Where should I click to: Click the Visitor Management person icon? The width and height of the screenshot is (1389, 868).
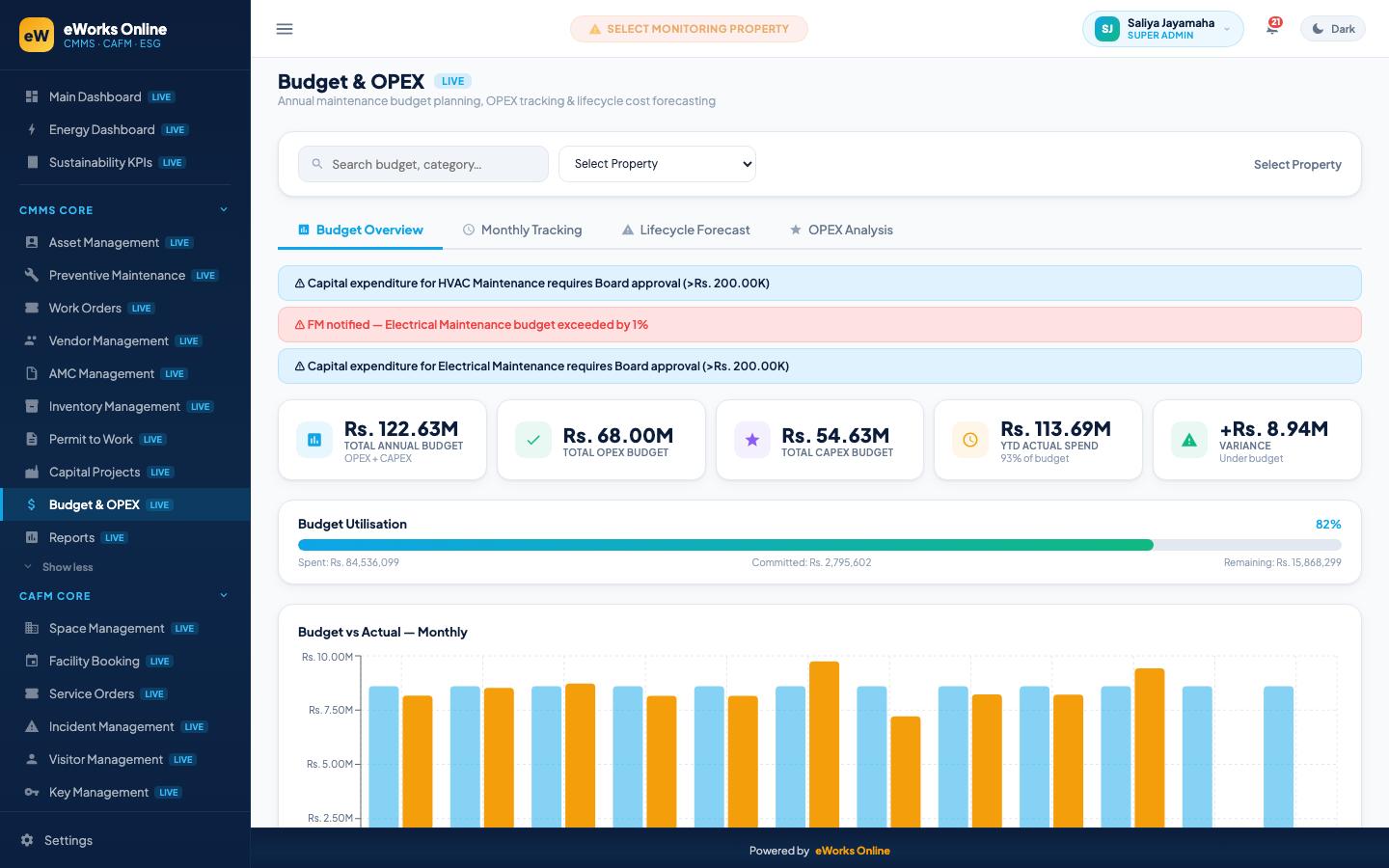(32, 759)
